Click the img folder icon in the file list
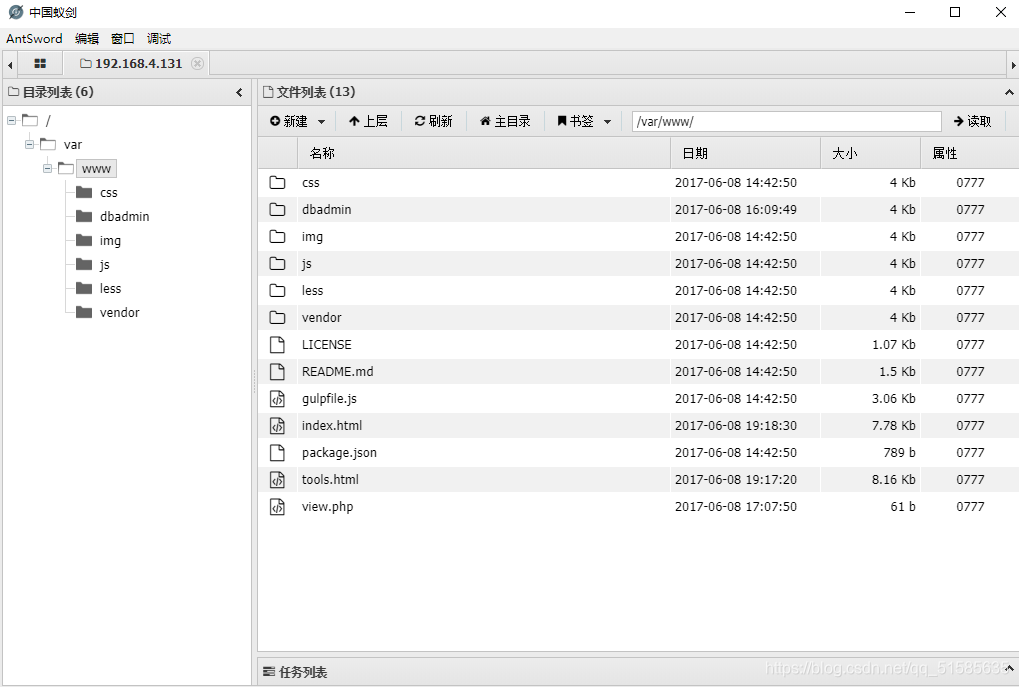This screenshot has width=1019, height=687. click(x=277, y=237)
